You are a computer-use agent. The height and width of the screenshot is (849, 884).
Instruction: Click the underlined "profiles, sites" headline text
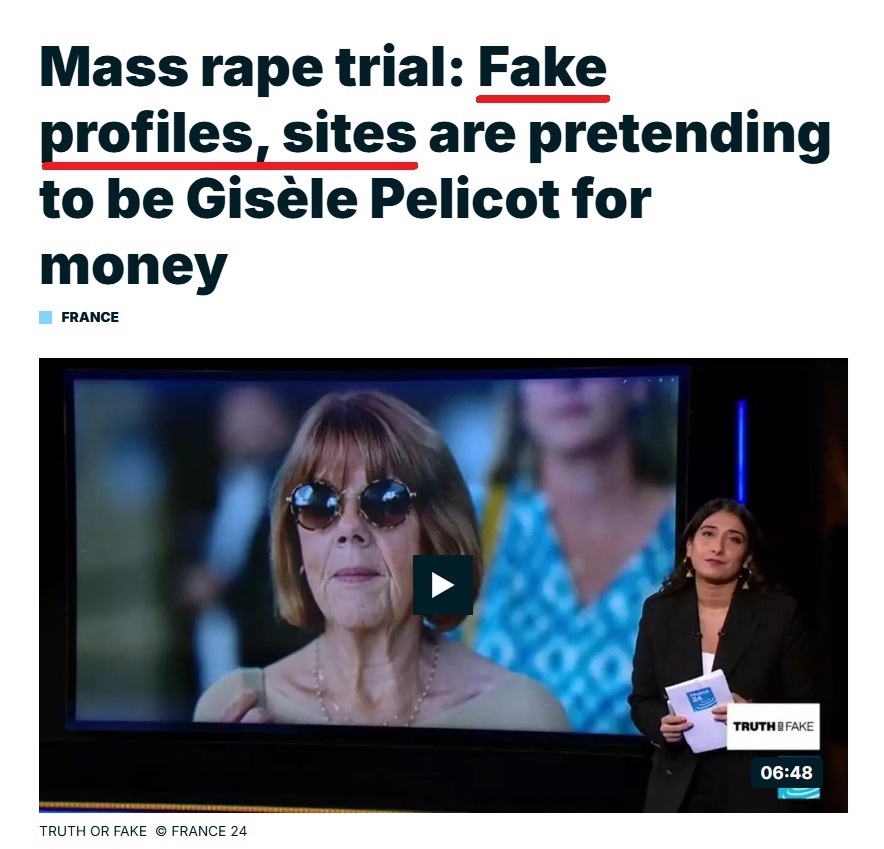pyautogui.click(x=228, y=134)
